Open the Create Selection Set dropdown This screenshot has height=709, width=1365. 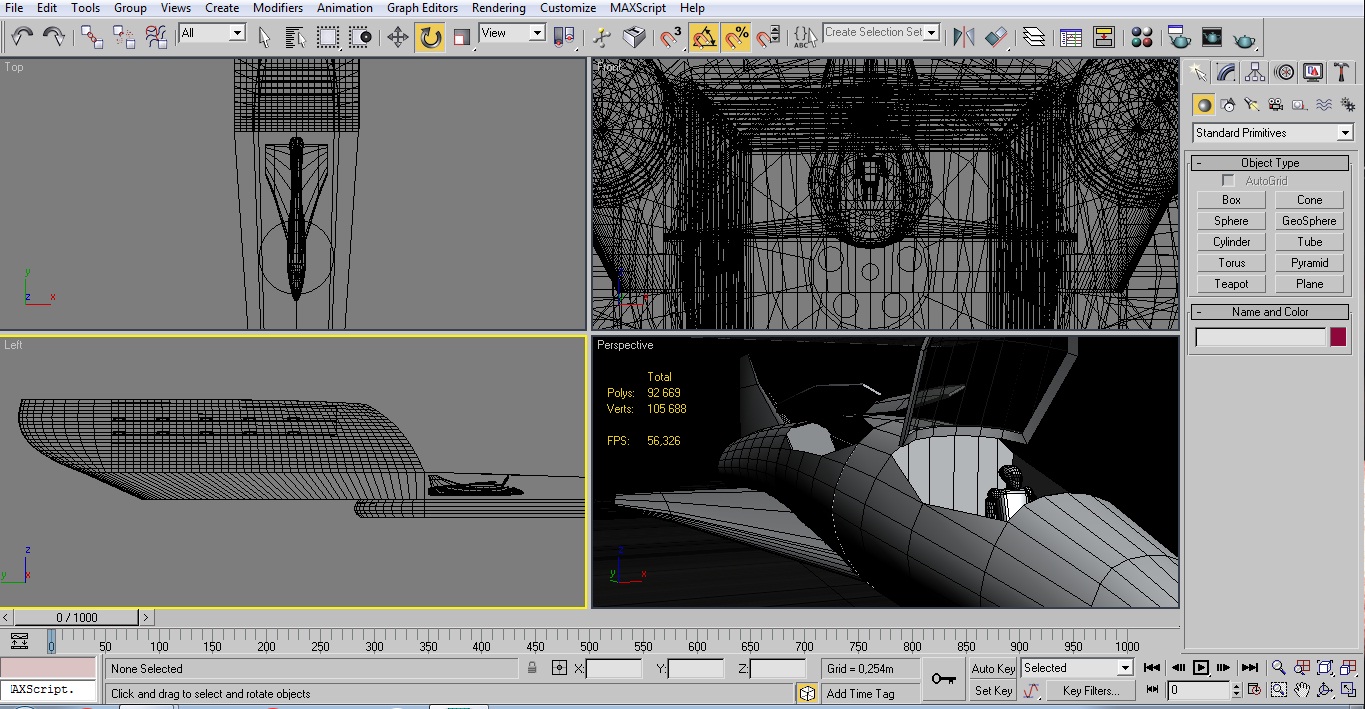click(932, 33)
